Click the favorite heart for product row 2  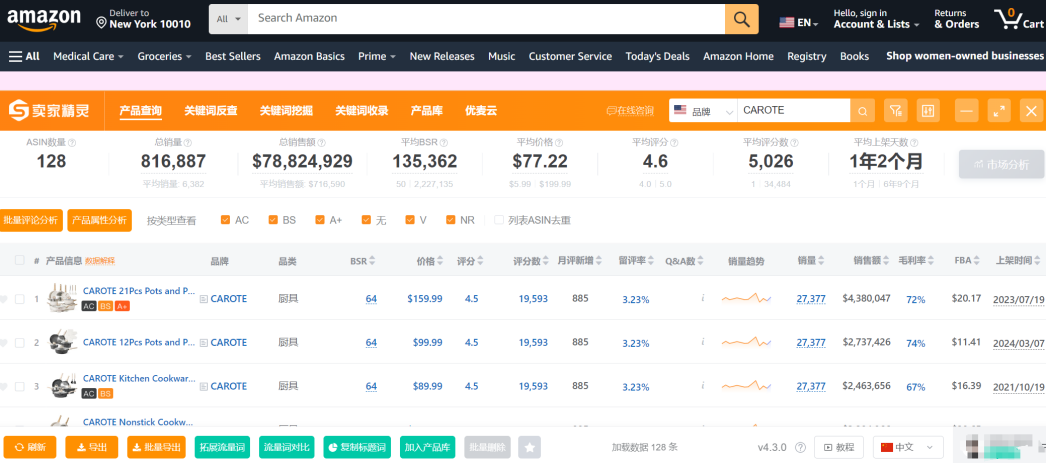tap(4, 343)
